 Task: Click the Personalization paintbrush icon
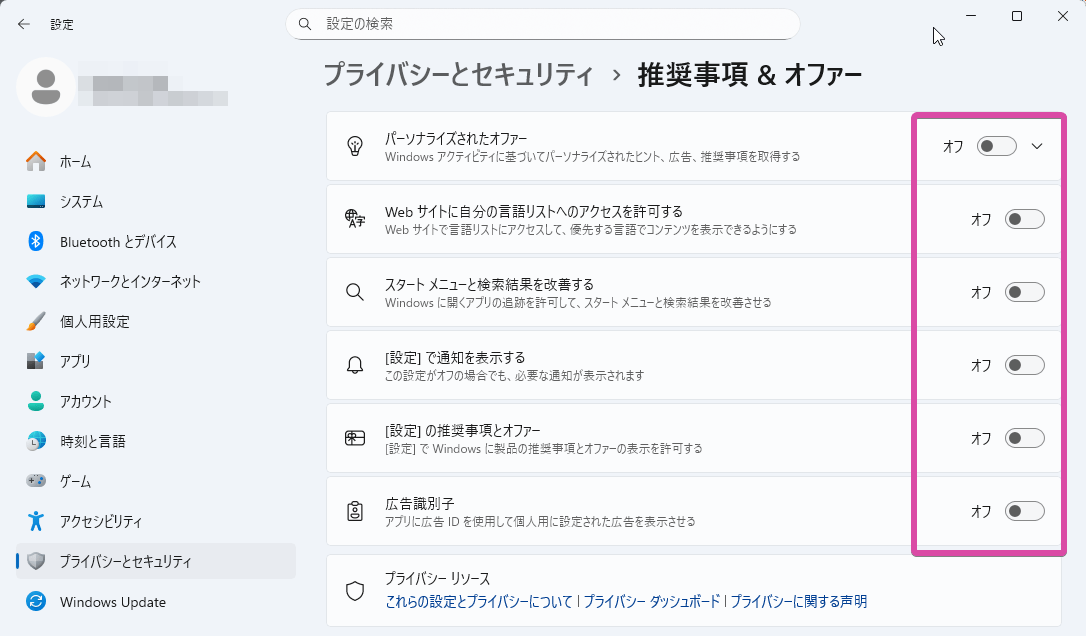point(36,321)
